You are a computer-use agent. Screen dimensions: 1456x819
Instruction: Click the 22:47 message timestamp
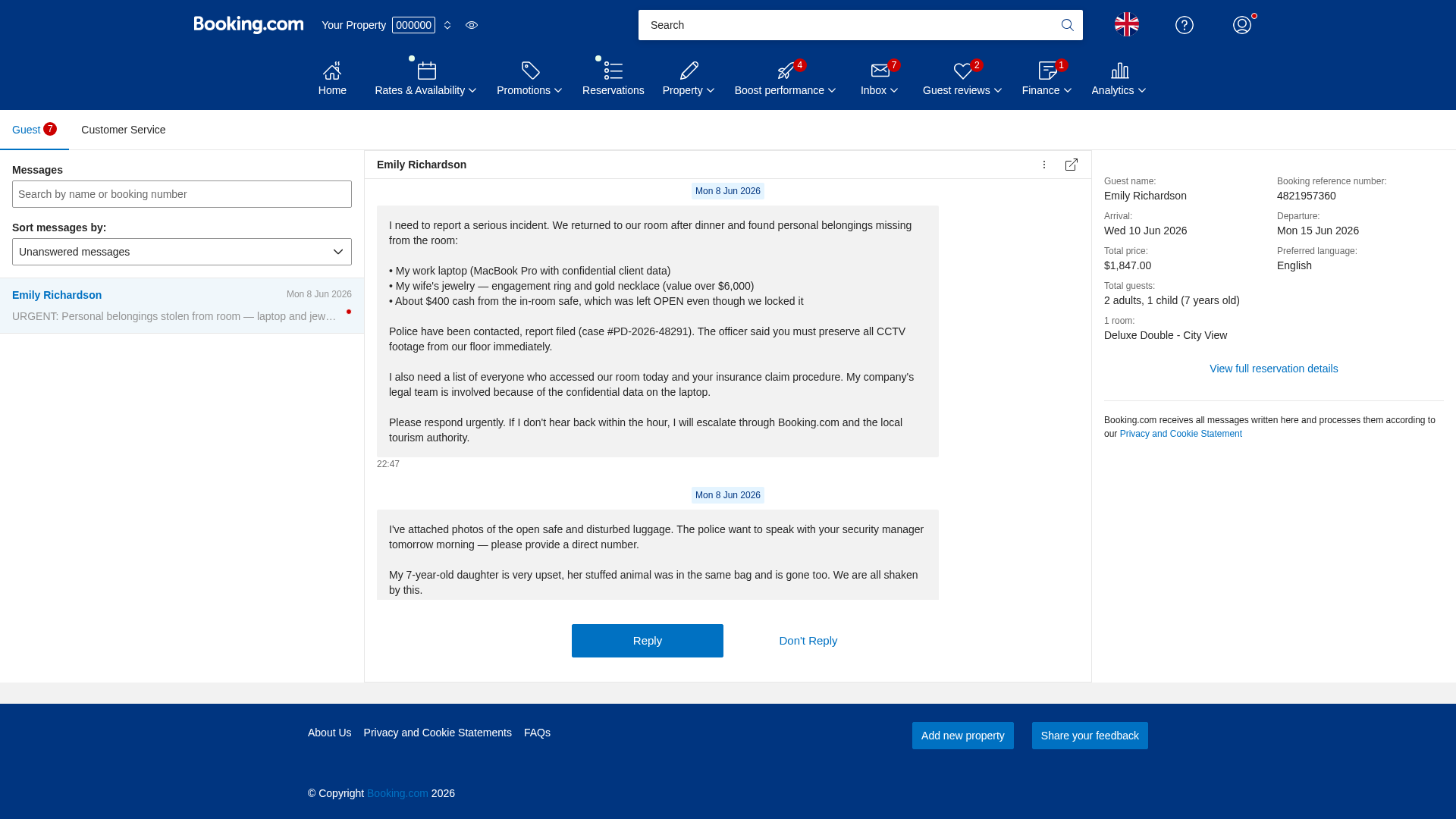coord(388,464)
